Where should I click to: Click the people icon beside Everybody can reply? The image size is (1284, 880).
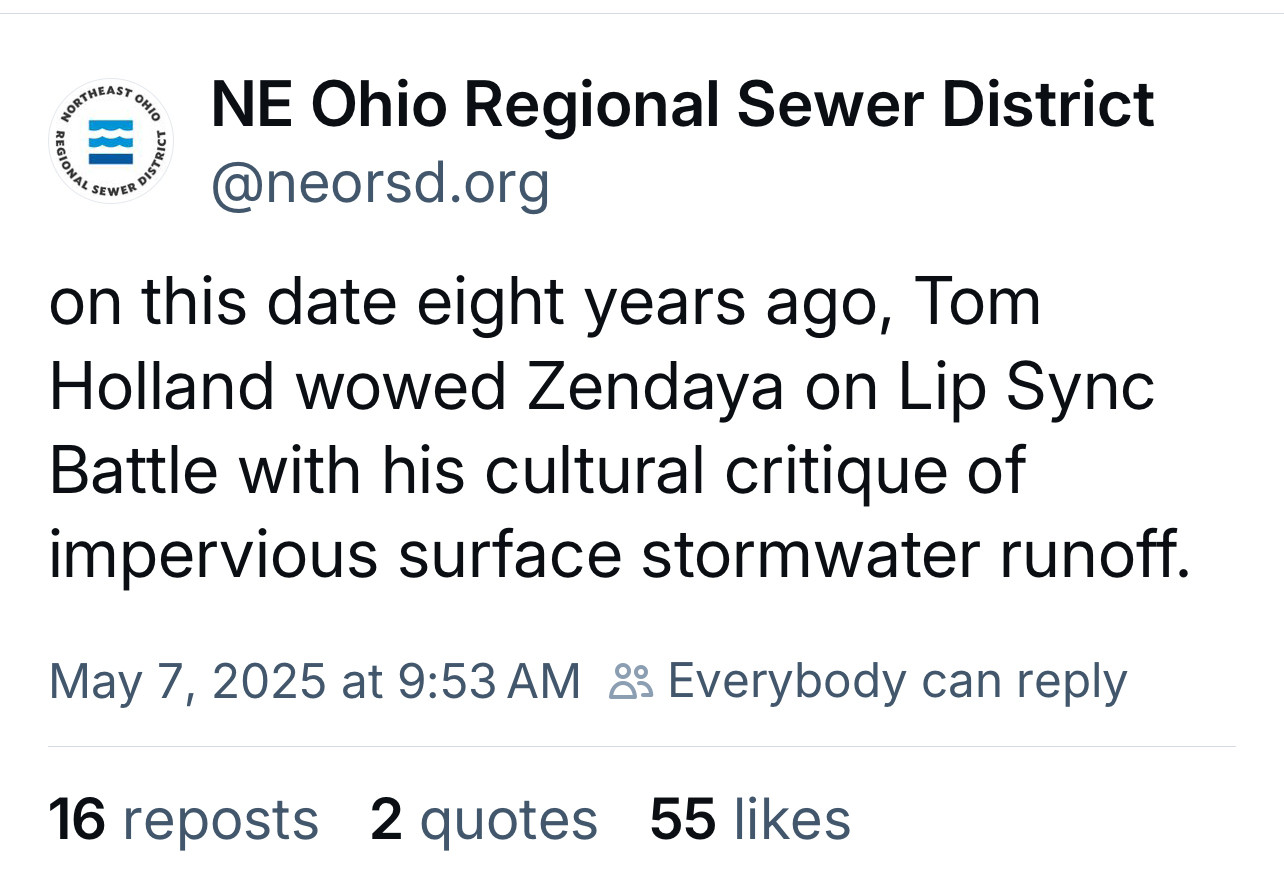coord(631,682)
